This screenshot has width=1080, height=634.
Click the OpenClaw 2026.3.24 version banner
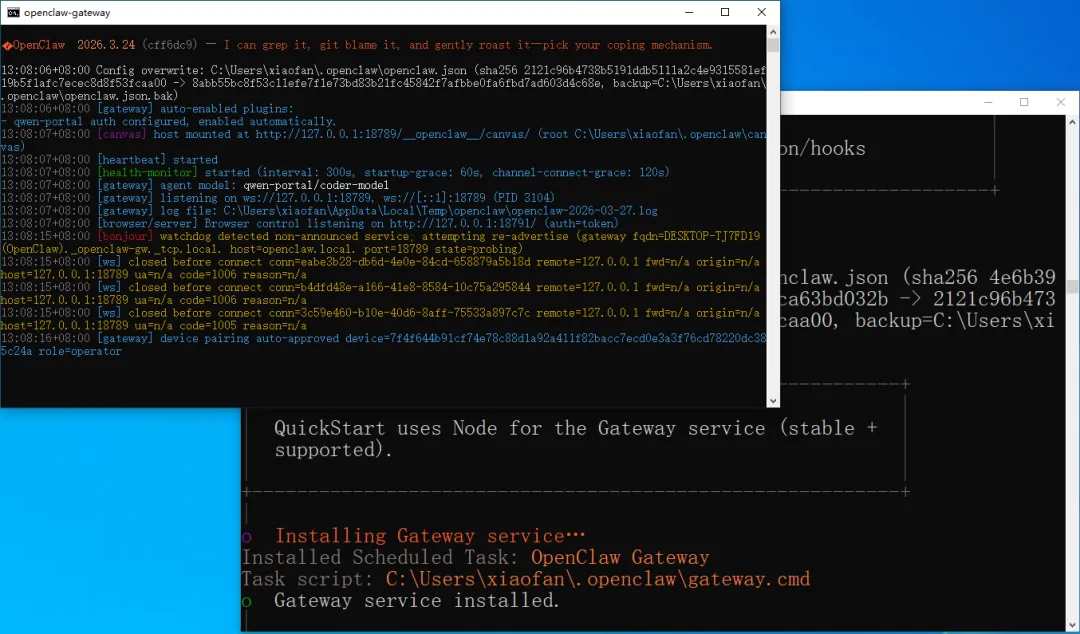(74, 45)
